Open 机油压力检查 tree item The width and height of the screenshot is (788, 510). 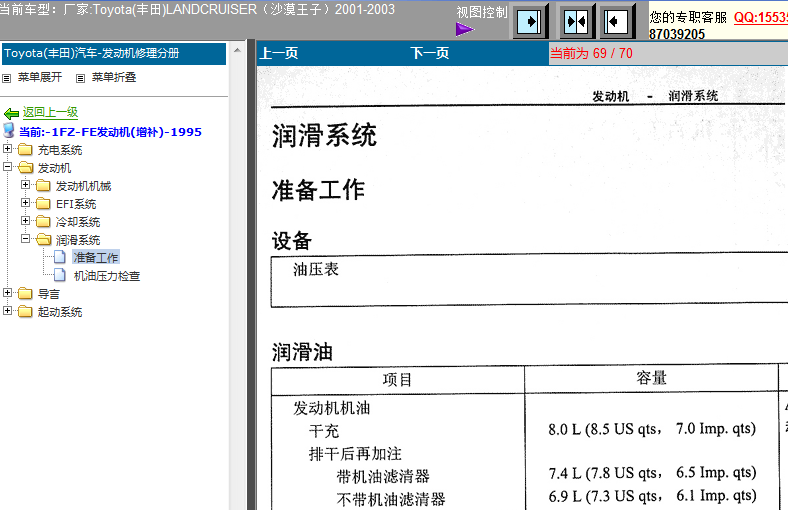pyautogui.click(x=107, y=276)
